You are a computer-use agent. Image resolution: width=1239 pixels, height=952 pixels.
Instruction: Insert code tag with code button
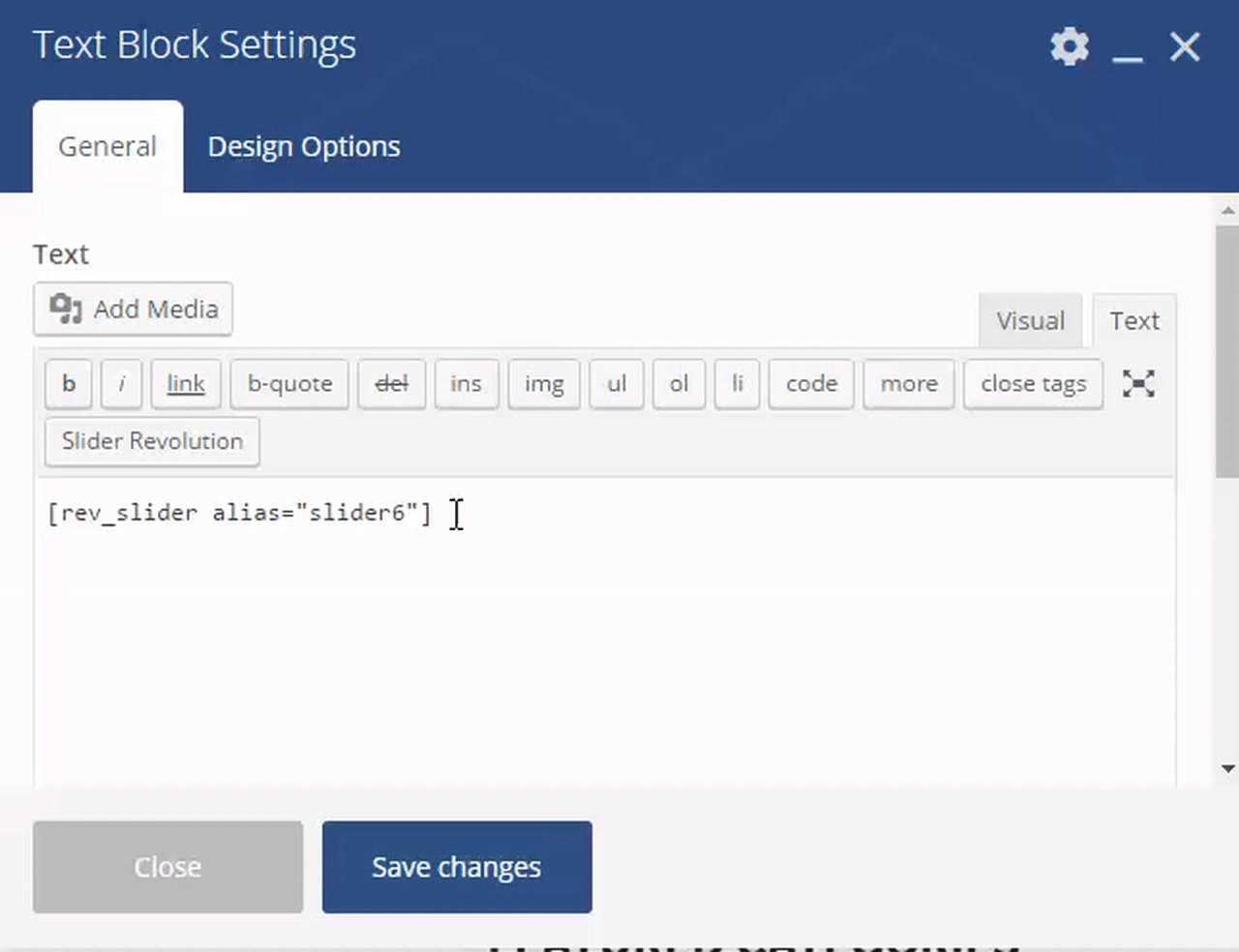coord(811,384)
